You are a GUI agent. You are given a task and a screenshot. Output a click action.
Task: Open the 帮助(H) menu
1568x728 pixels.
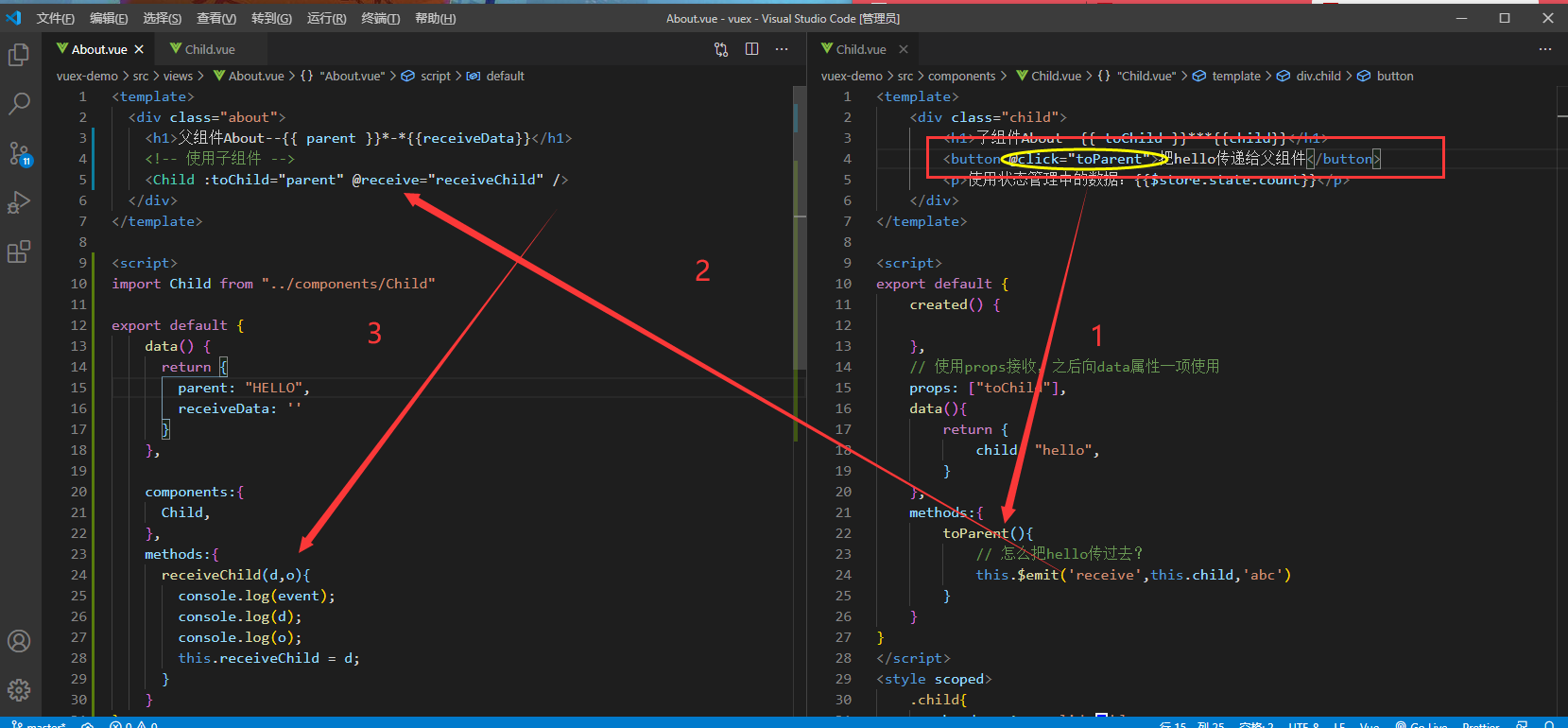436,18
